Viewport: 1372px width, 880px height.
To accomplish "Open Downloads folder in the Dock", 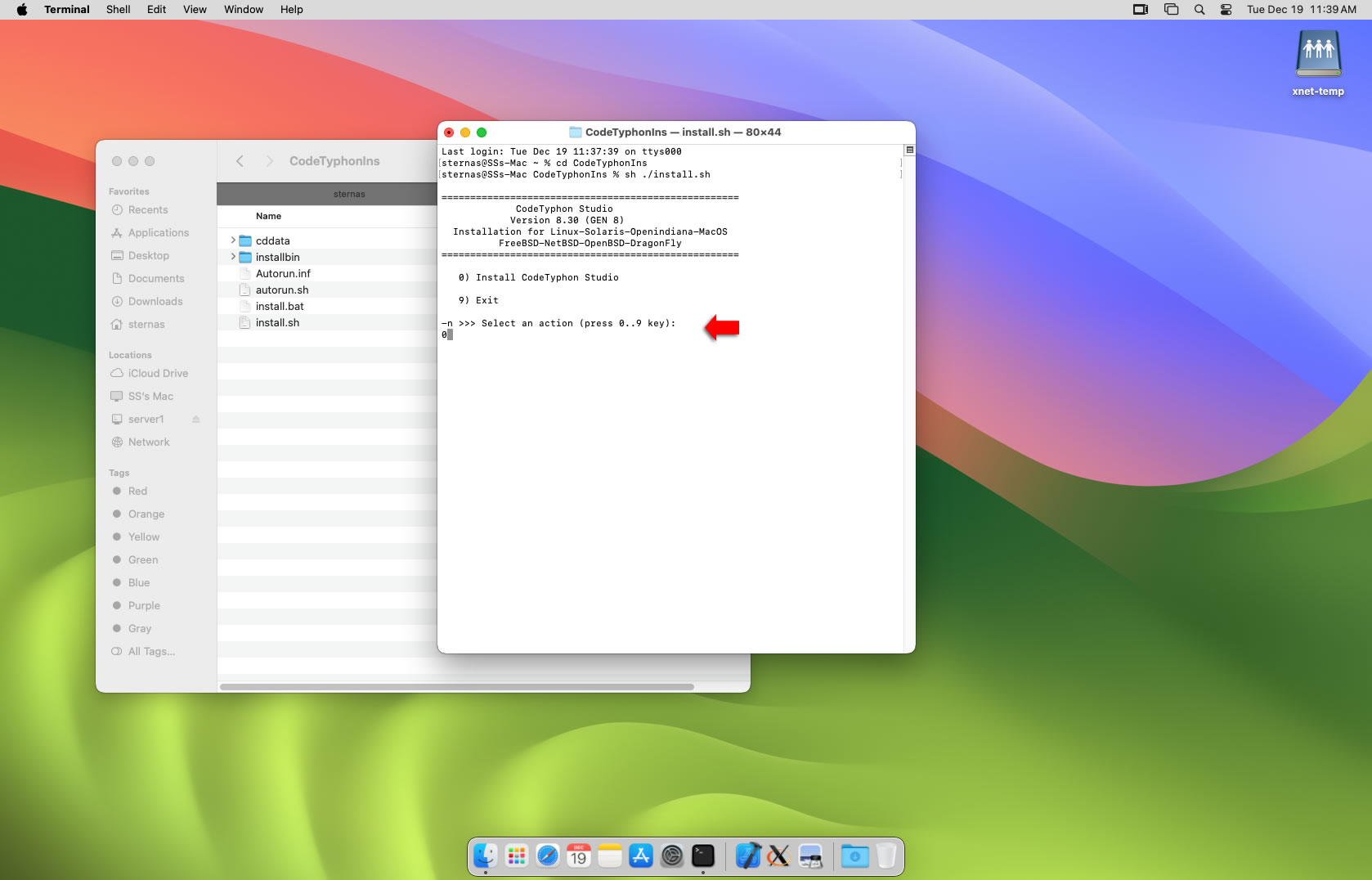I will coord(854,855).
